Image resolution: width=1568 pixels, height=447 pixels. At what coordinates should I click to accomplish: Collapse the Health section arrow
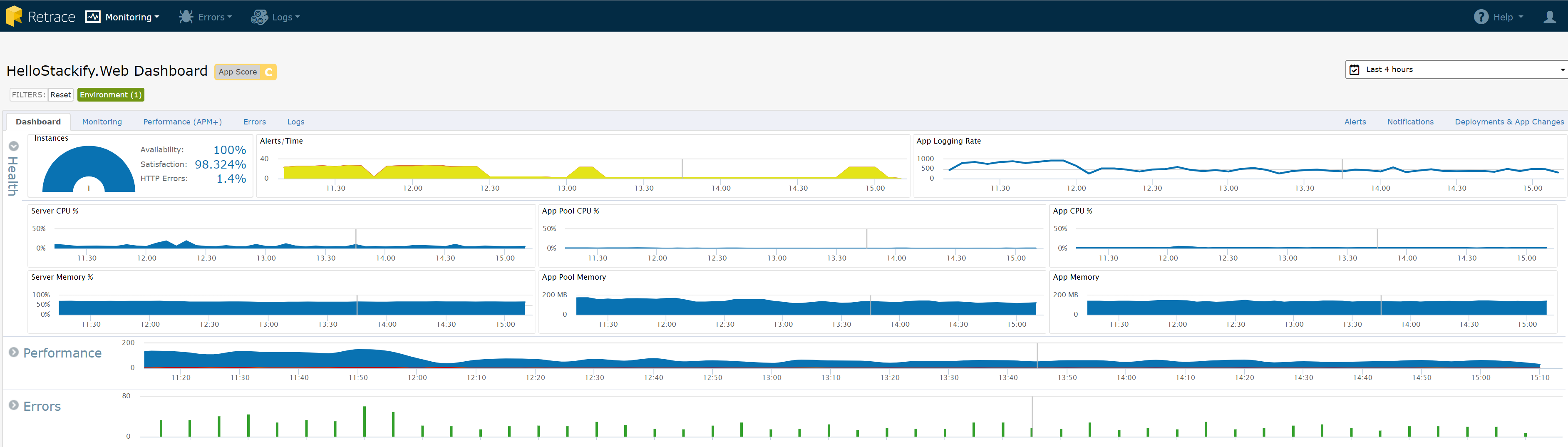13,146
